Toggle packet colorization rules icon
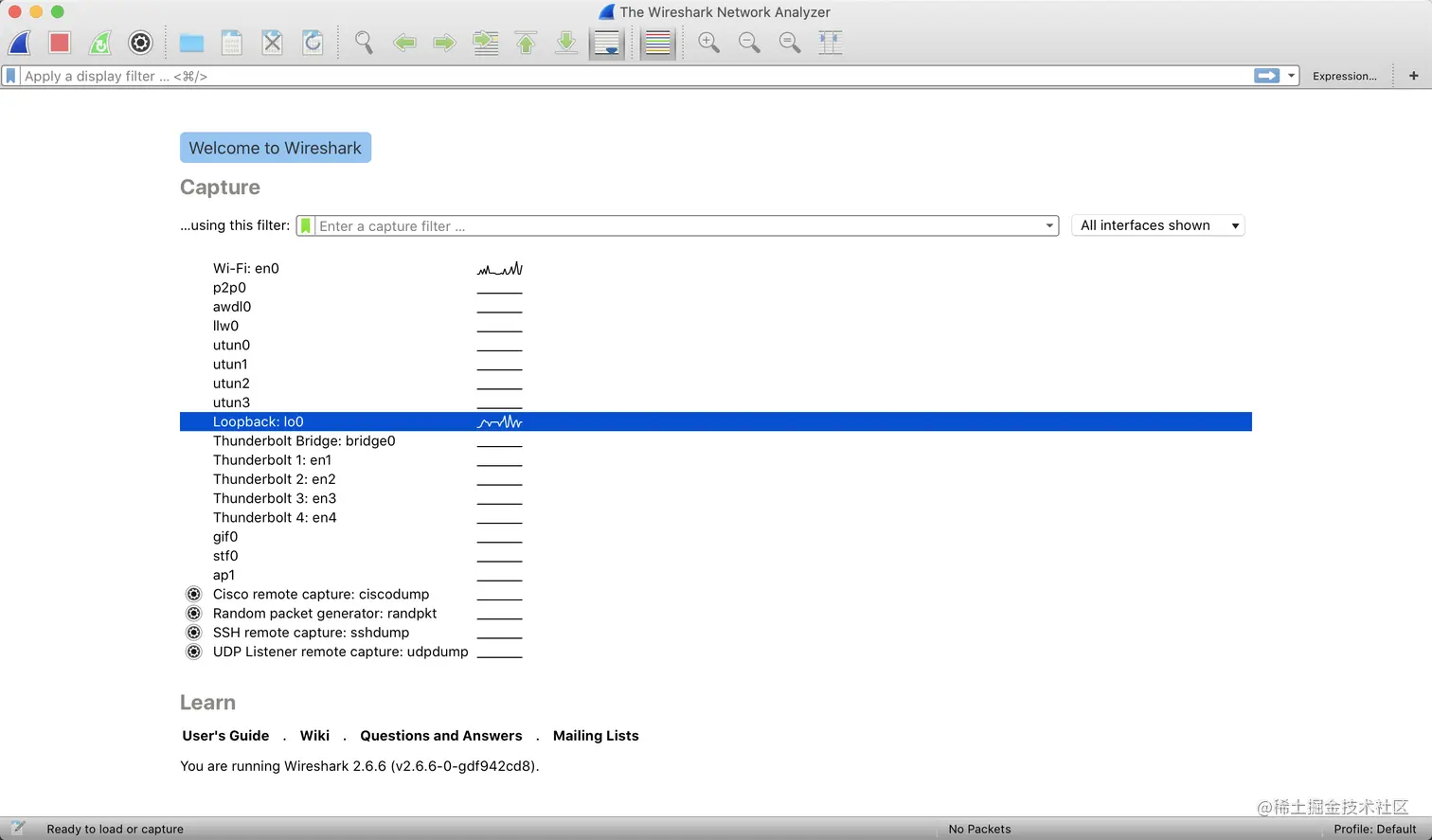Screen dimensions: 1432x840 [657, 43]
